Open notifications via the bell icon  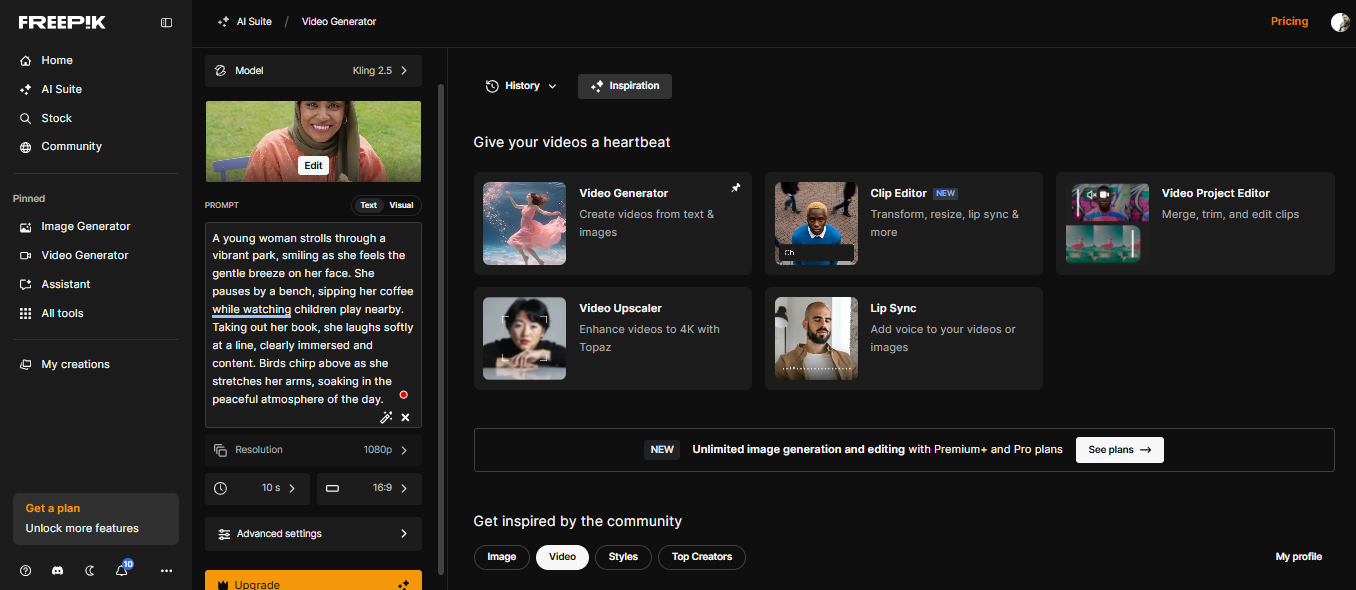(121, 570)
